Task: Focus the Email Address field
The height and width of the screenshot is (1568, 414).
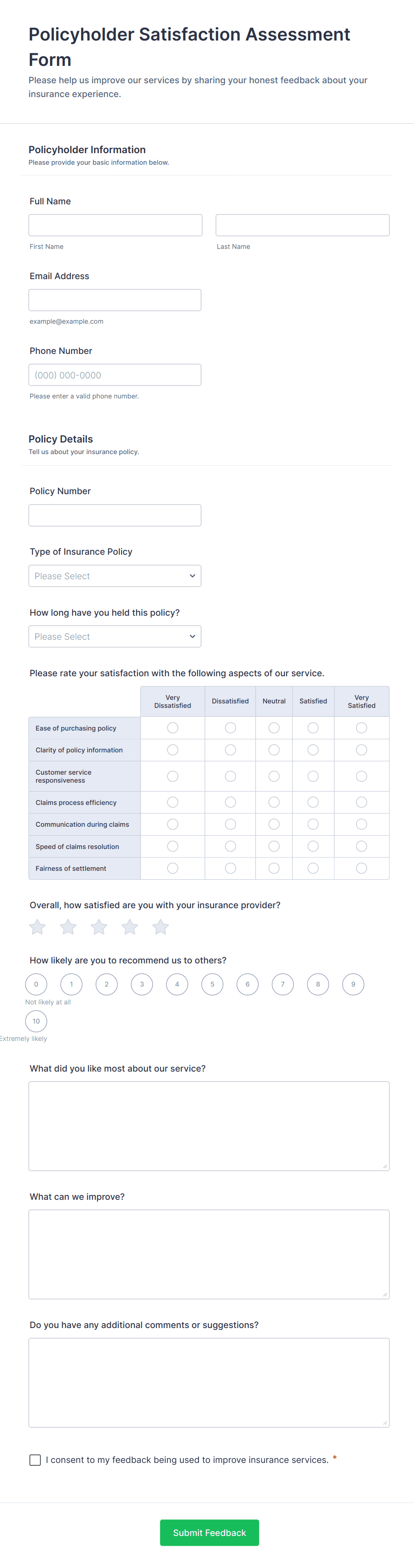Action: coord(114,300)
